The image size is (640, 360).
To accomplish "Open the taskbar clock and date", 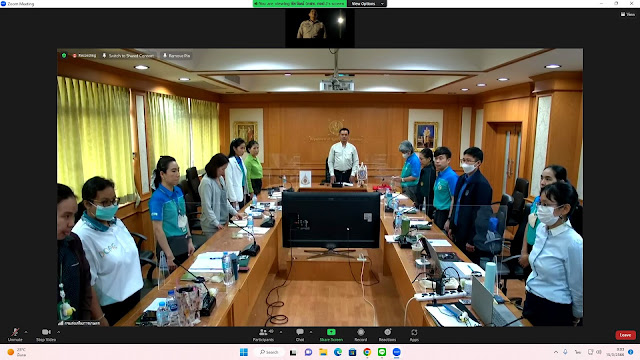I will tap(616, 352).
